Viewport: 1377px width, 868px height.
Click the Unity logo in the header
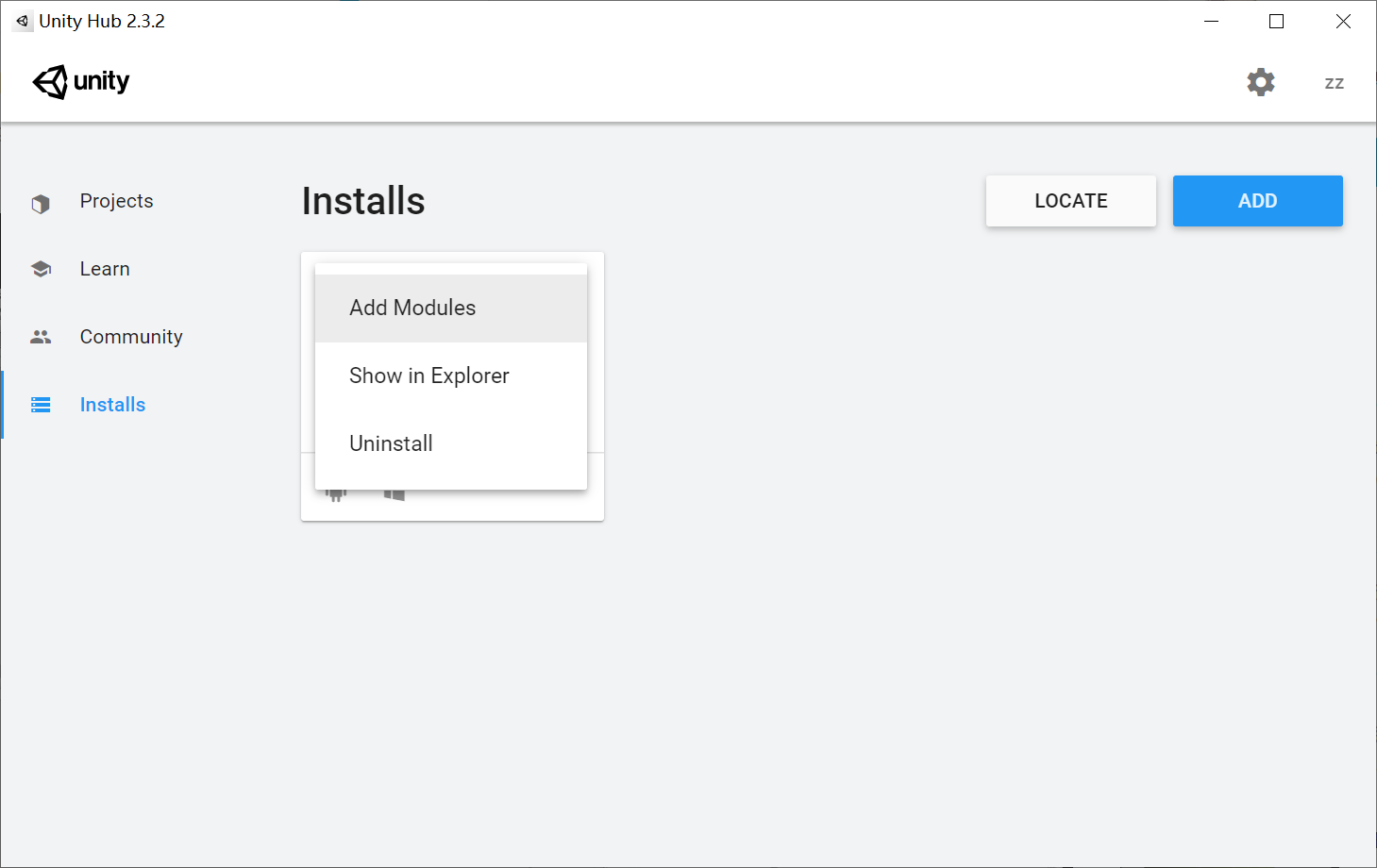(80, 81)
